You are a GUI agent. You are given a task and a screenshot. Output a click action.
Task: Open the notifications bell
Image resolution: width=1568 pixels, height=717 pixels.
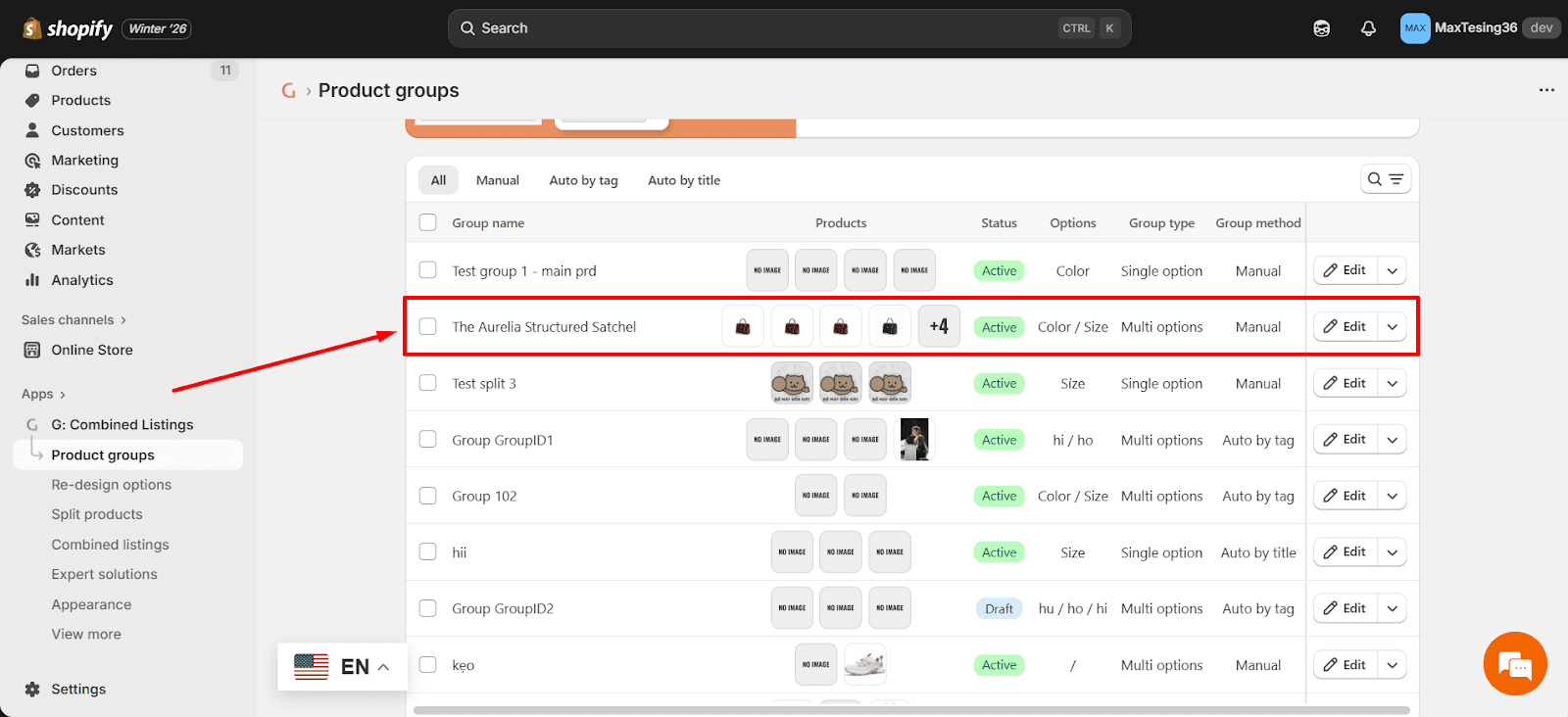[1368, 28]
